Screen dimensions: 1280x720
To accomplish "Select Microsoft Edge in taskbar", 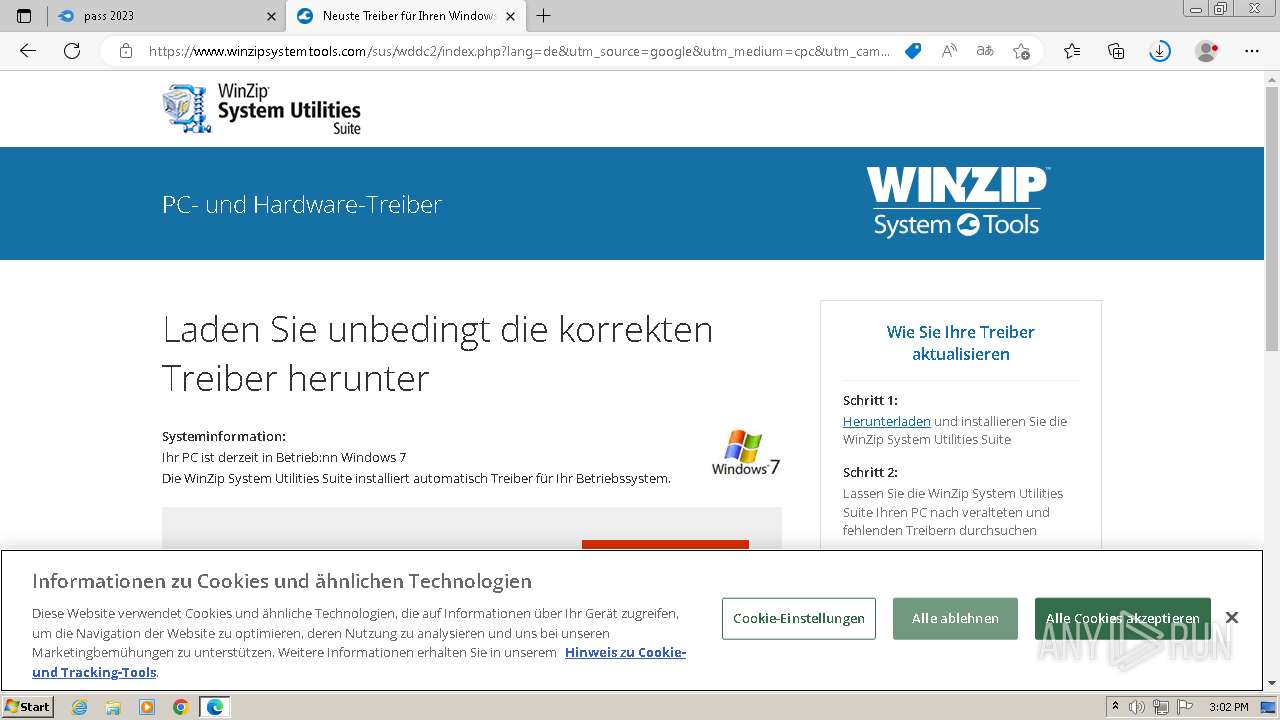I will click(214, 707).
